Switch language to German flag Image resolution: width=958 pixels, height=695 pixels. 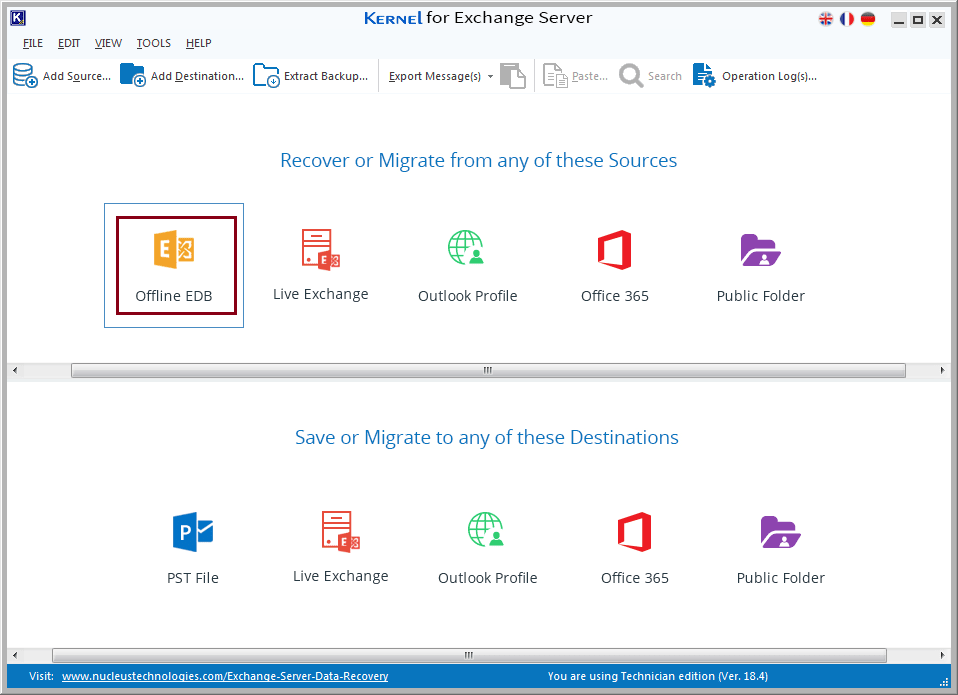(868, 19)
